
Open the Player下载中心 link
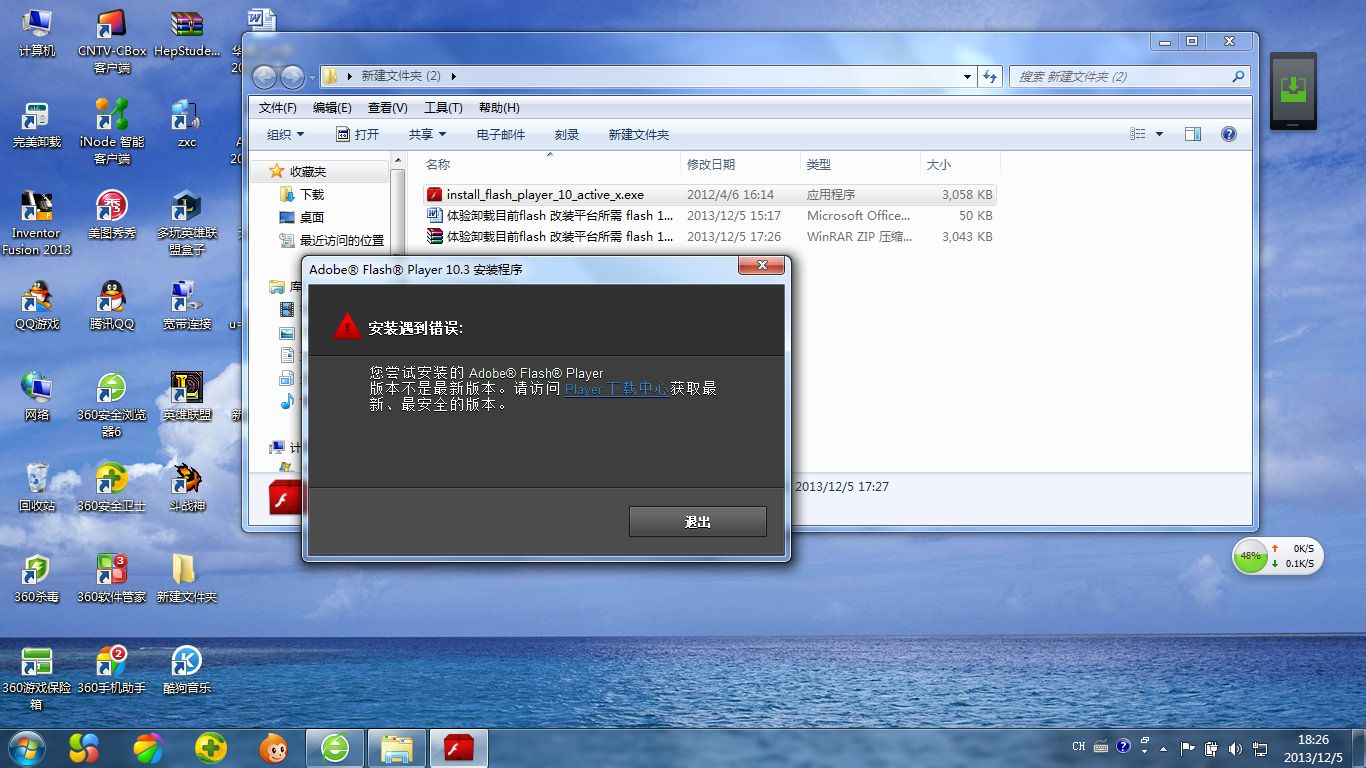616,389
